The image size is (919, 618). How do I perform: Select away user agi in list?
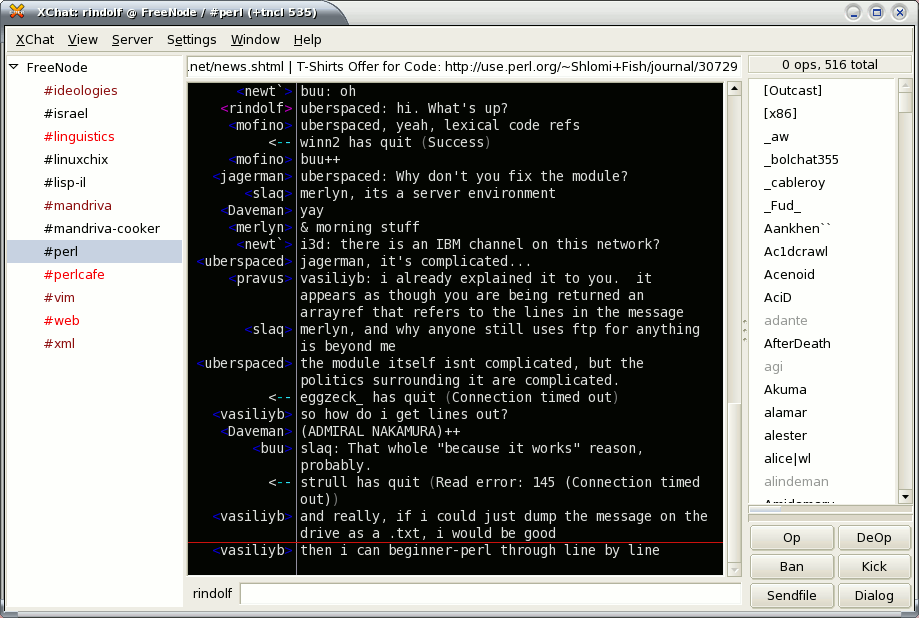pyautogui.click(x=773, y=366)
